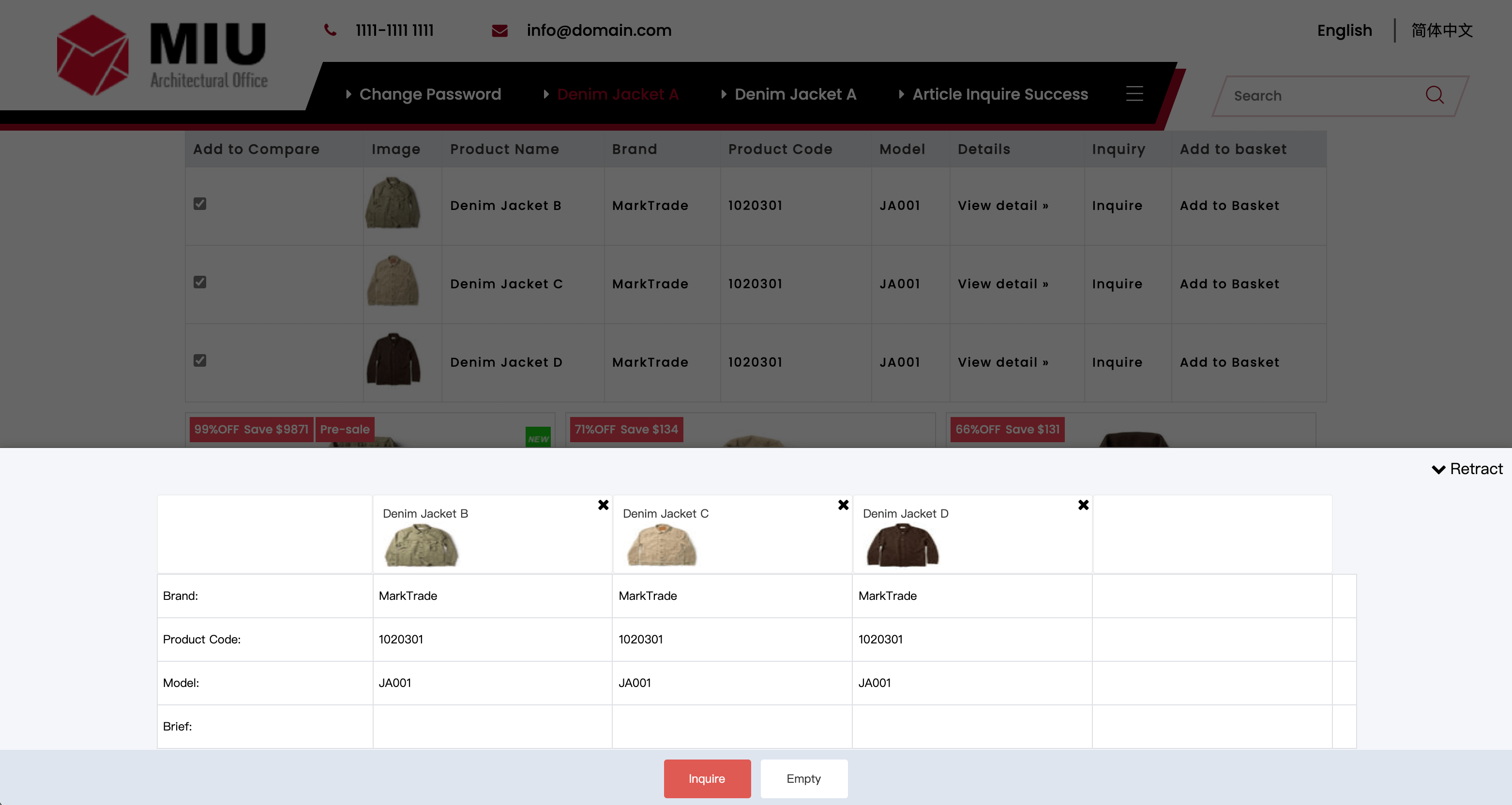The image size is (1512, 805).
Task: Open the hamburger menu icon in navbar
Action: coord(1134,94)
